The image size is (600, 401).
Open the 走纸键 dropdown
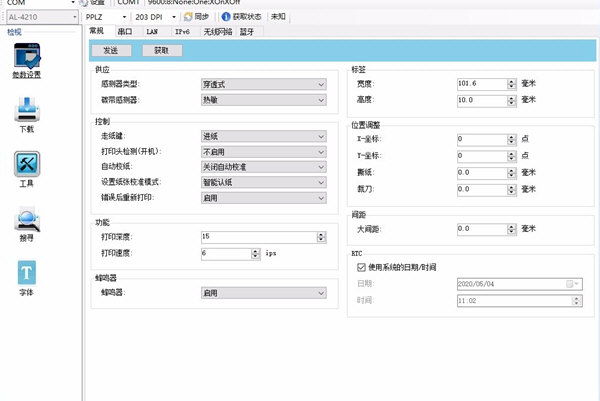(x=264, y=137)
